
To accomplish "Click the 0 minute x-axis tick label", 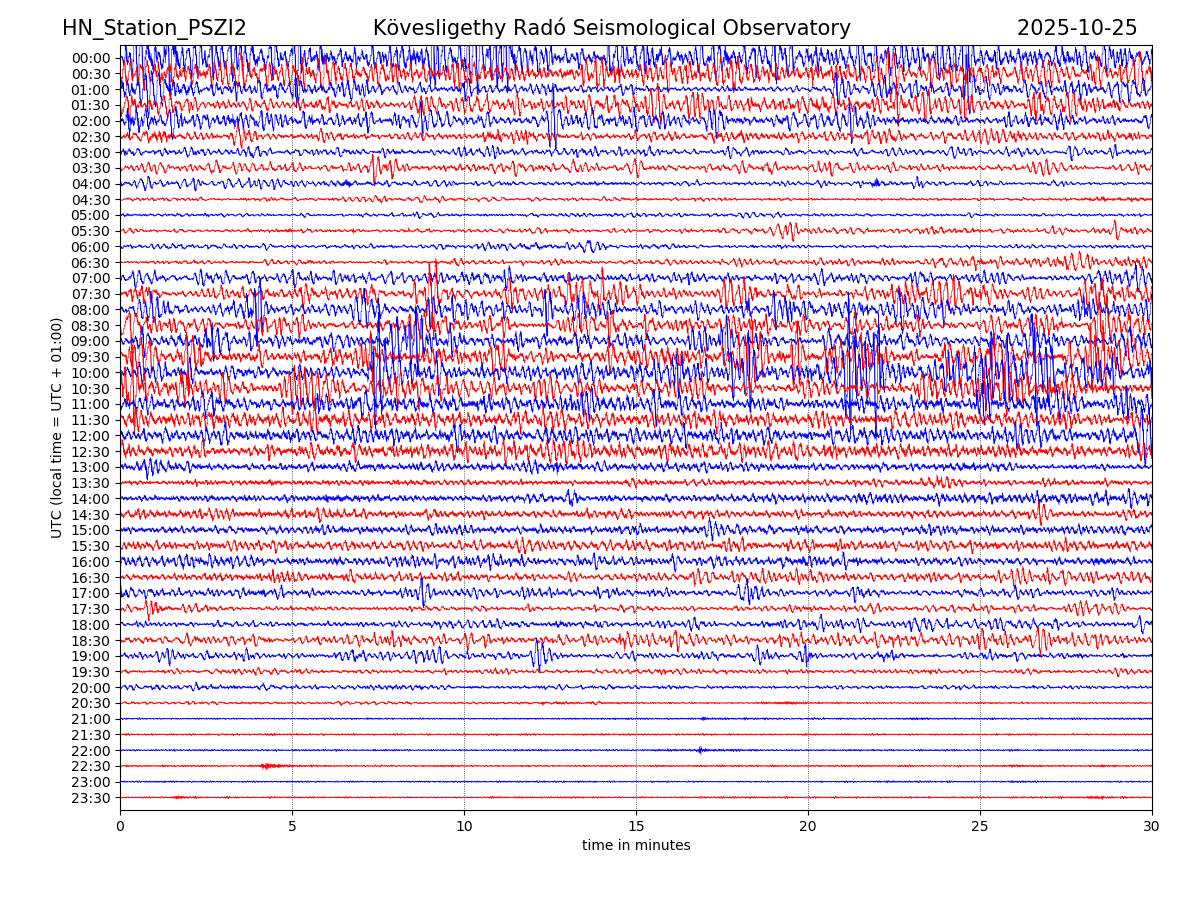I will click(x=120, y=827).
